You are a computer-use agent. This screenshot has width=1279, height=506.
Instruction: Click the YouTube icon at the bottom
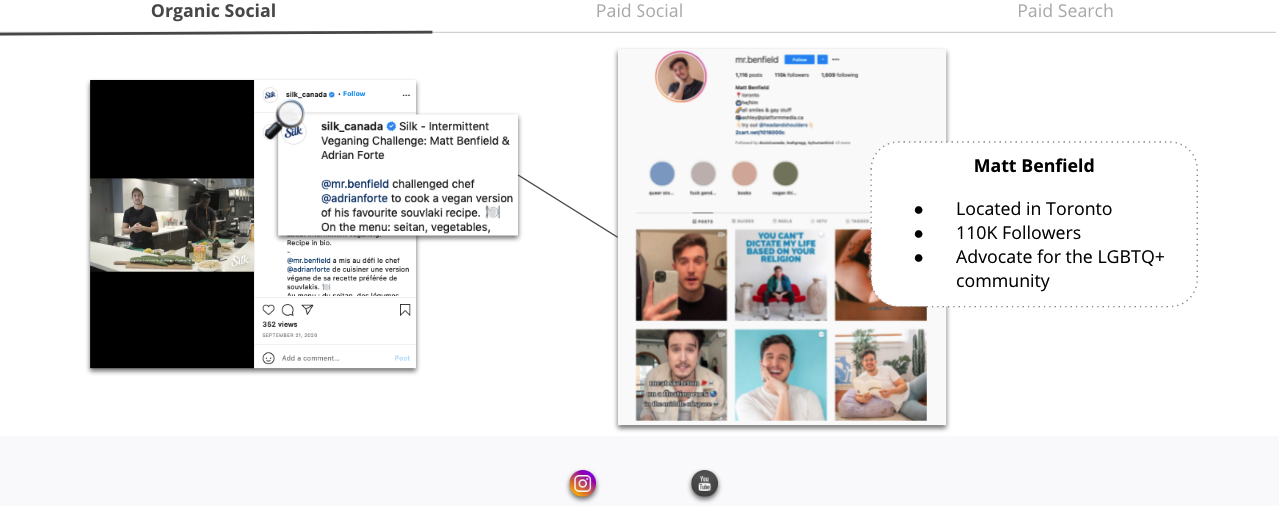[705, 484]
